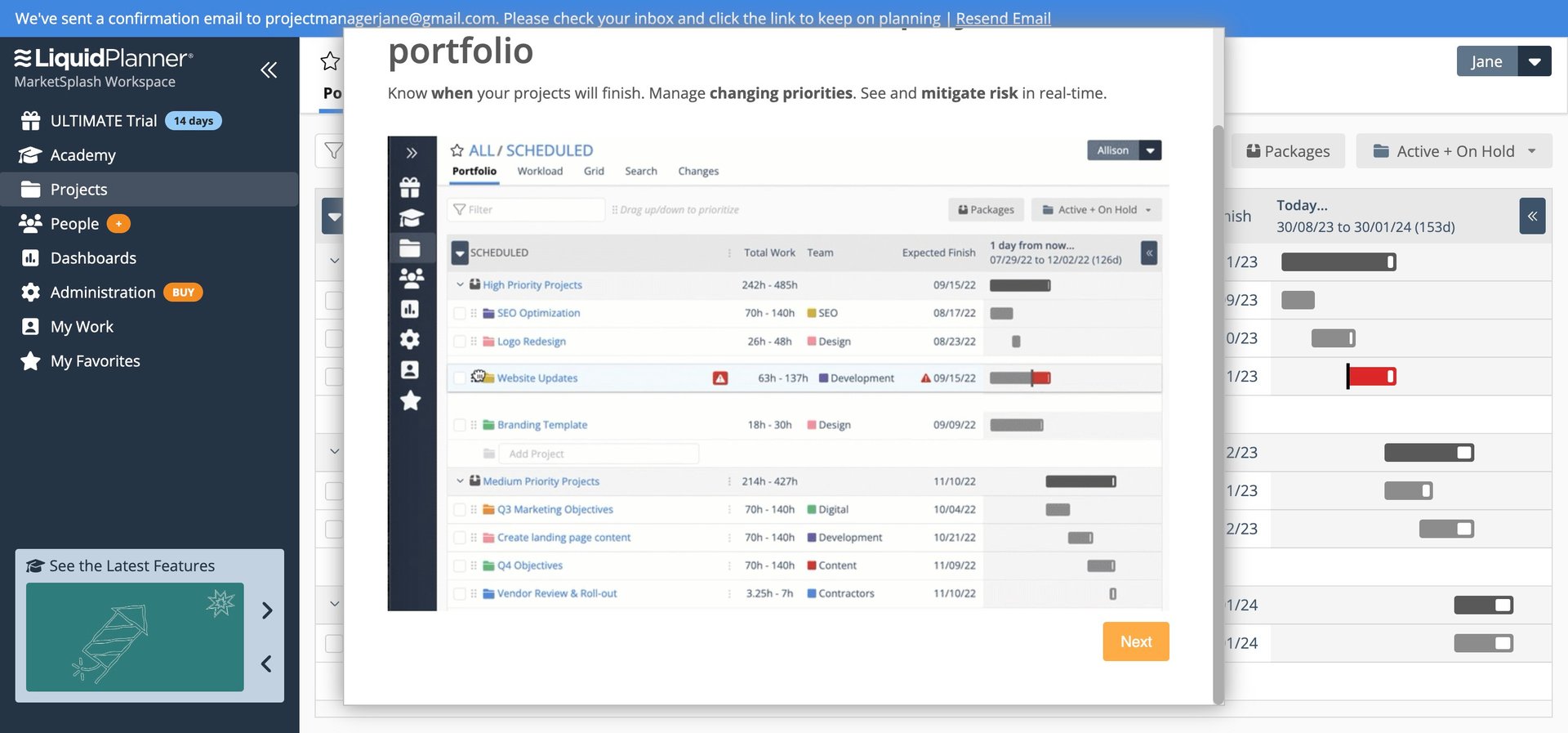Collapse the left sidebar with the double chevron
This screenshot has height=733, width=1568.
tap(269, 69)
